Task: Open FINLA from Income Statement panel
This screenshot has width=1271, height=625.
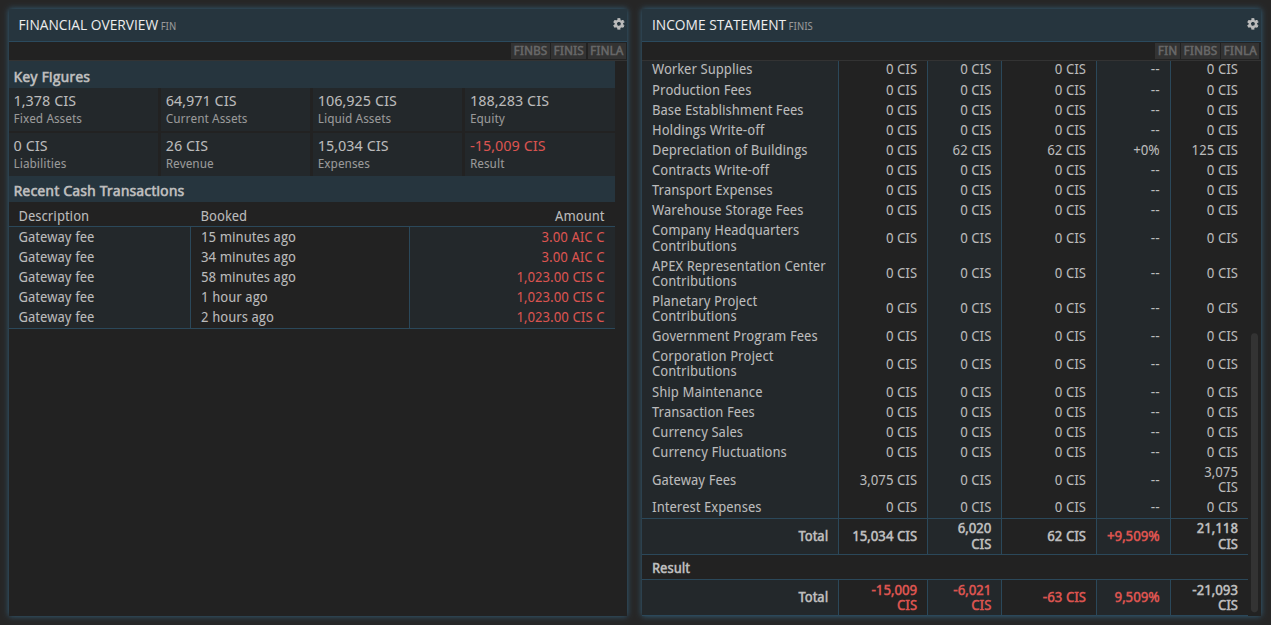Action: 1240,51
